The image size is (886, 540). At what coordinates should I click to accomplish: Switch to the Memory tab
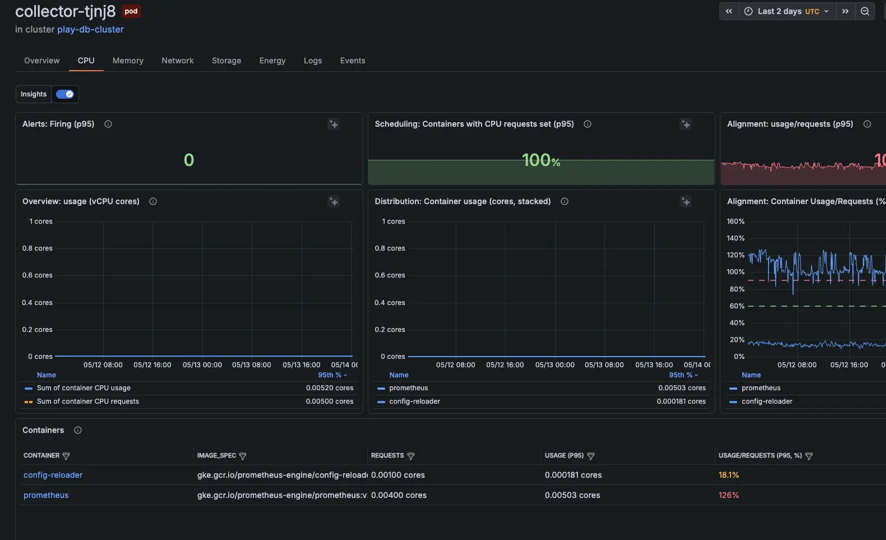pyautogui.click(x=128, y=60)
